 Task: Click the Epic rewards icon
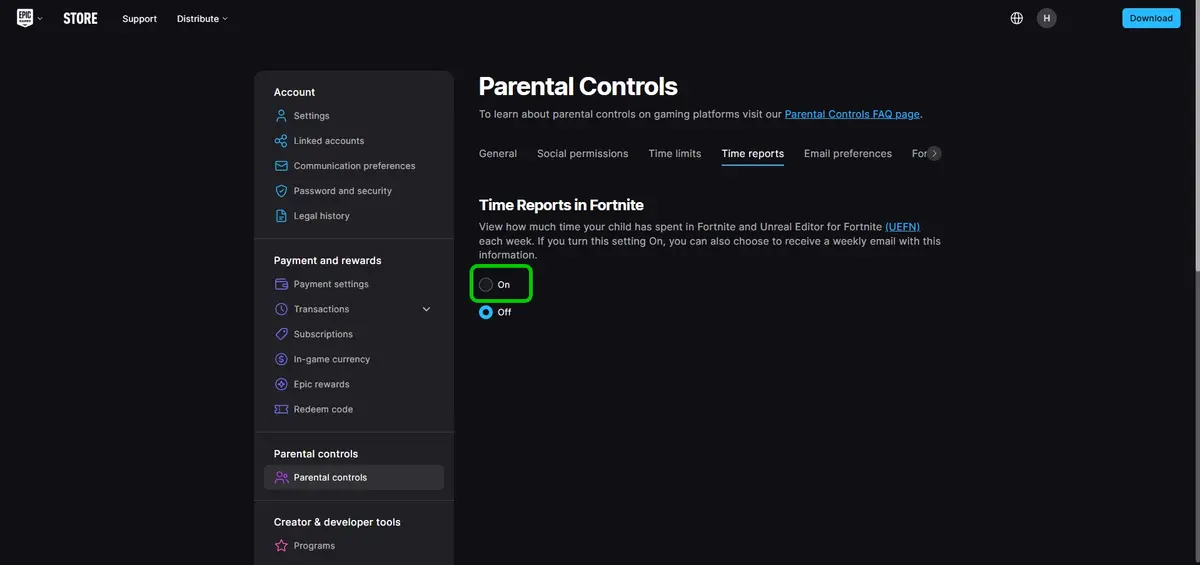point(281,384)
